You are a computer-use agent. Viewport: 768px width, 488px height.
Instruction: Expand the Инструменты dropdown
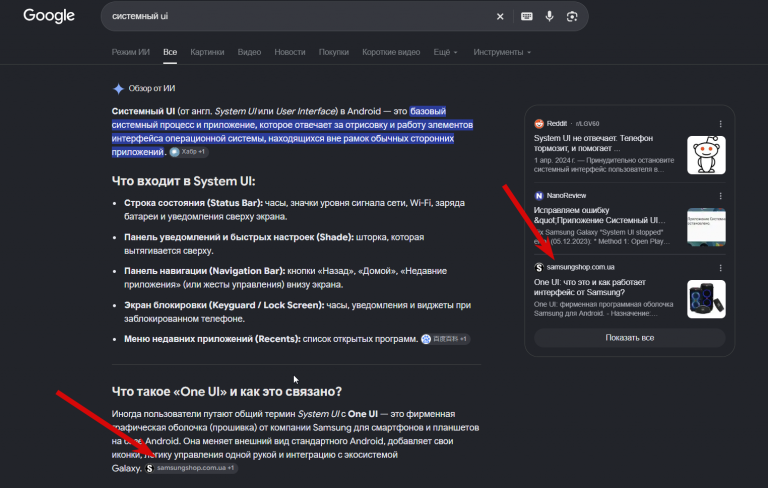tap(502, 52)
